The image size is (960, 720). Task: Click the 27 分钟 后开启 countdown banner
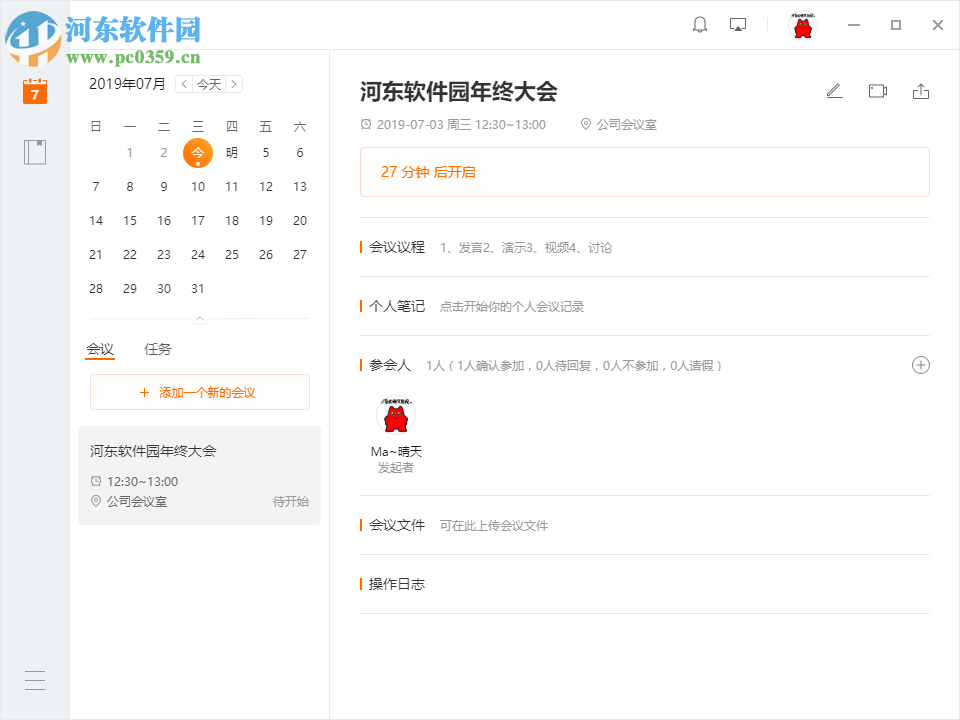point(644,172)
